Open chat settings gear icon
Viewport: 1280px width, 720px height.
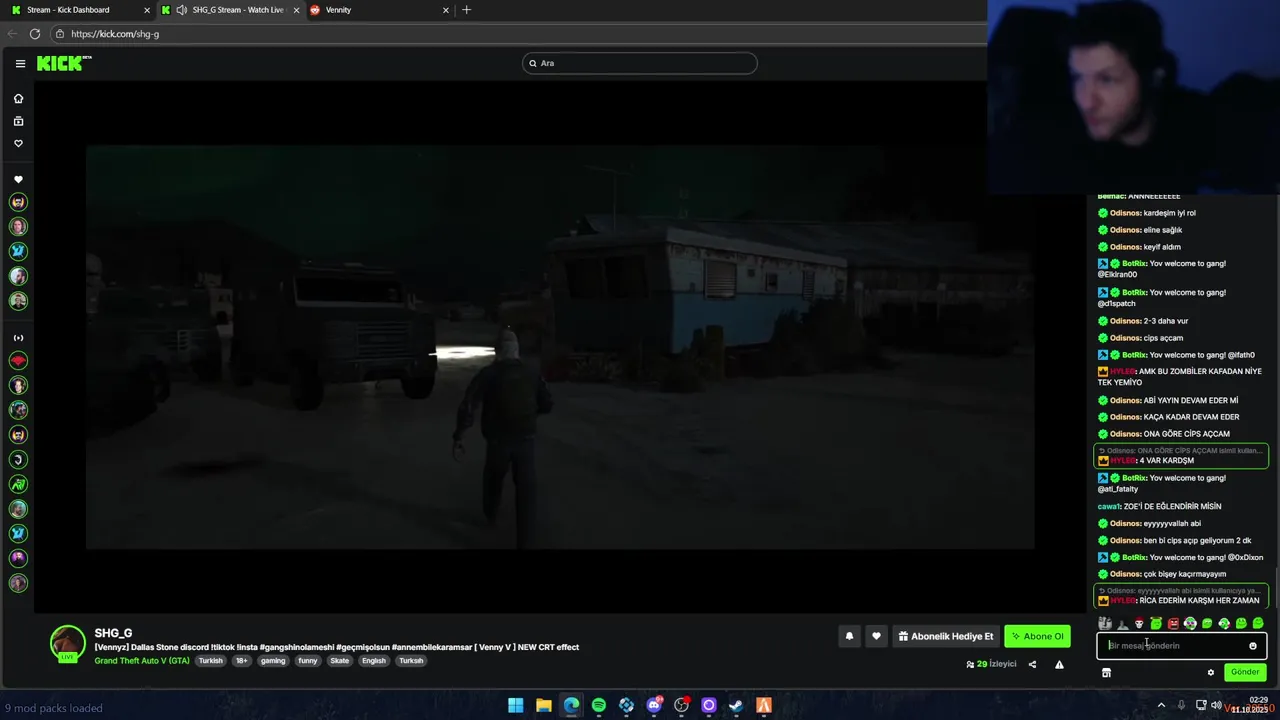[1210, 672]
